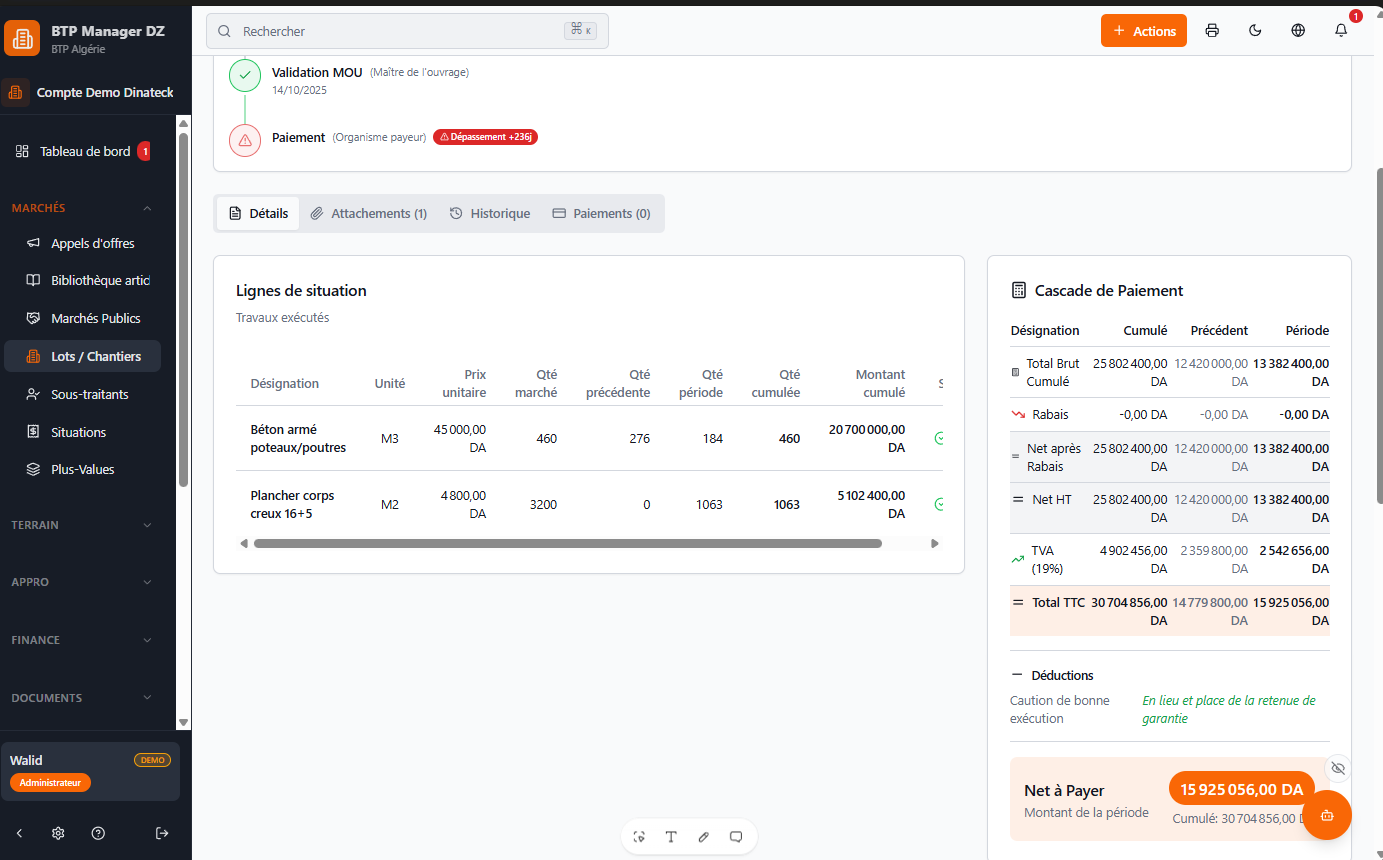The height and width of the screenshot is (860, 1383).
Task: Click the Administrateur role badge
Action: [x=50, y=783]
